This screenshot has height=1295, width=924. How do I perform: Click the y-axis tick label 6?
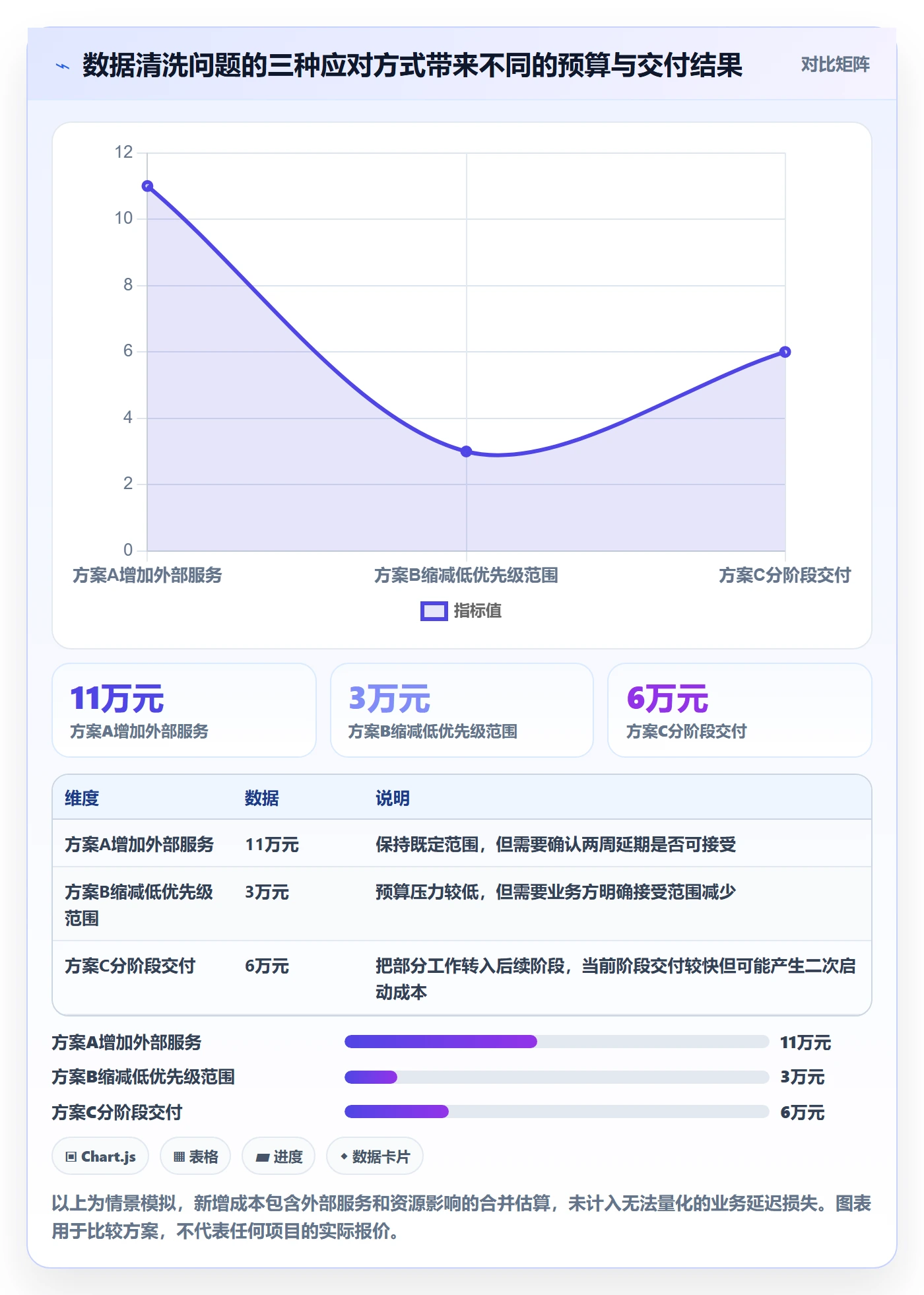point(128,351)
